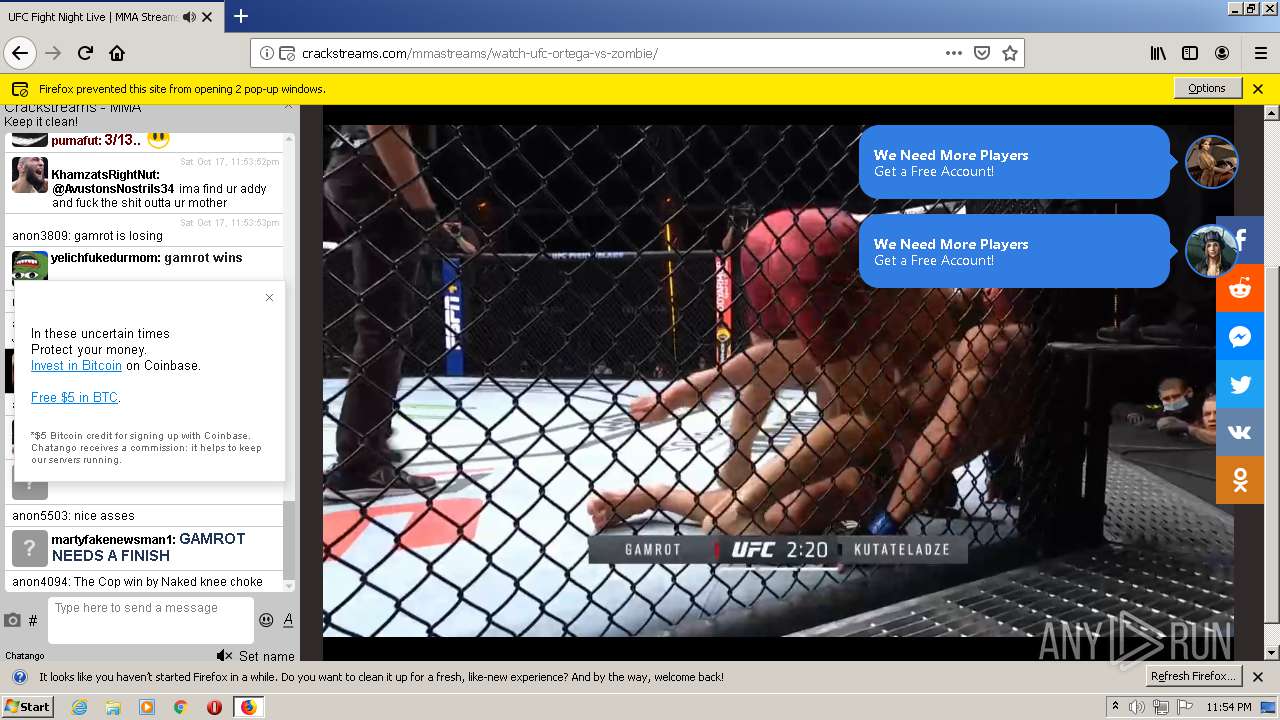Open the Windows Start menu

28,707
